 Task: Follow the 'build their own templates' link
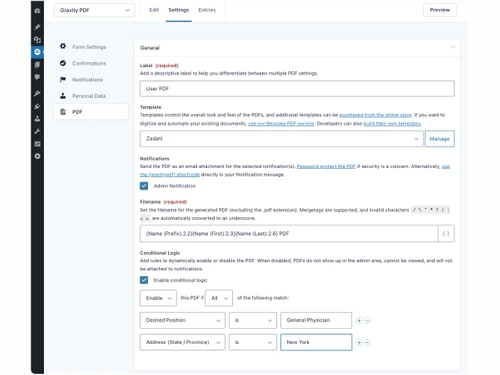pos(392,123)
